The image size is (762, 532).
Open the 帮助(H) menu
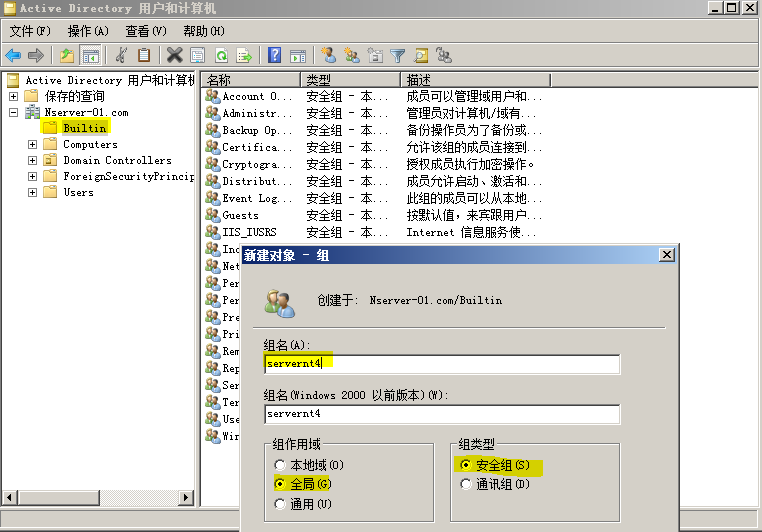pos(204,31)
